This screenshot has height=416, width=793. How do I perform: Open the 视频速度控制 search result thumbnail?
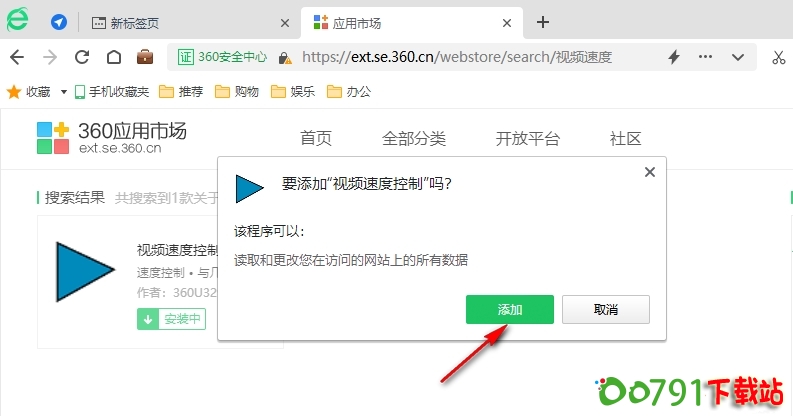[85, 272]
